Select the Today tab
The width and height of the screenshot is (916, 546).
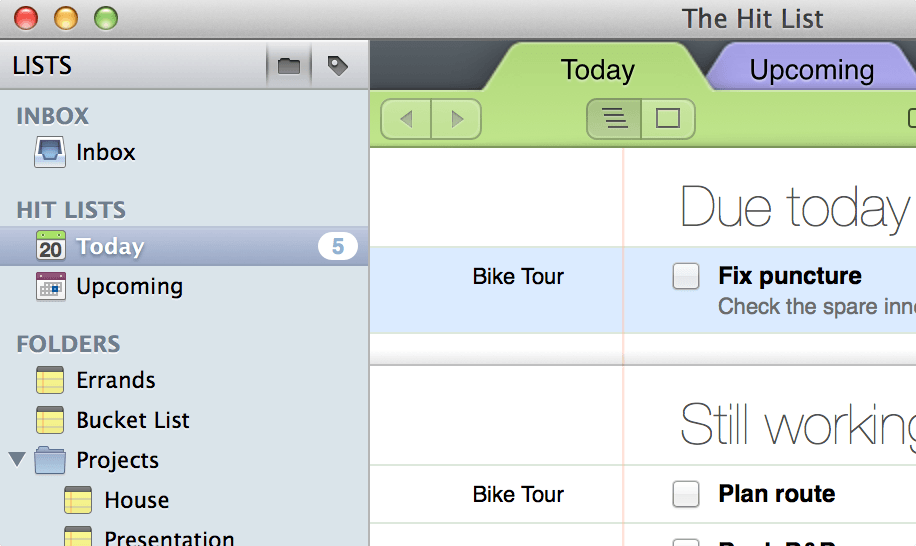tap(597, 70)
